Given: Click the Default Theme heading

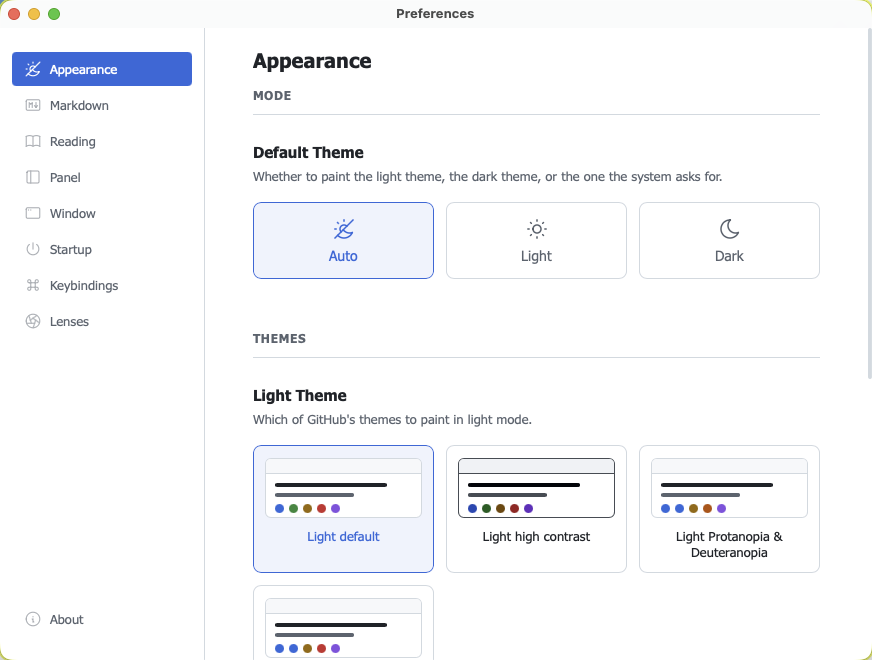Looking at the screenshot, I should 308,152.
